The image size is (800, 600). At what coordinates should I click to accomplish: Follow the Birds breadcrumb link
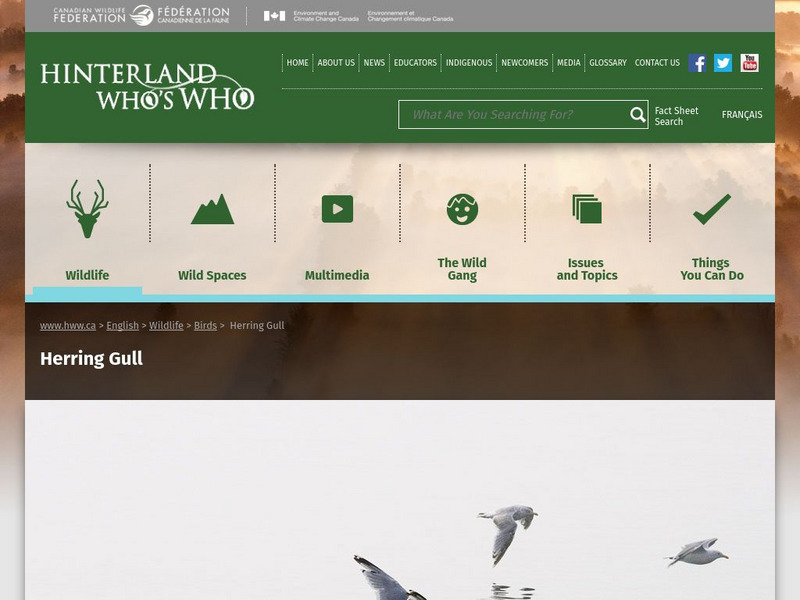tap(204, 325)
